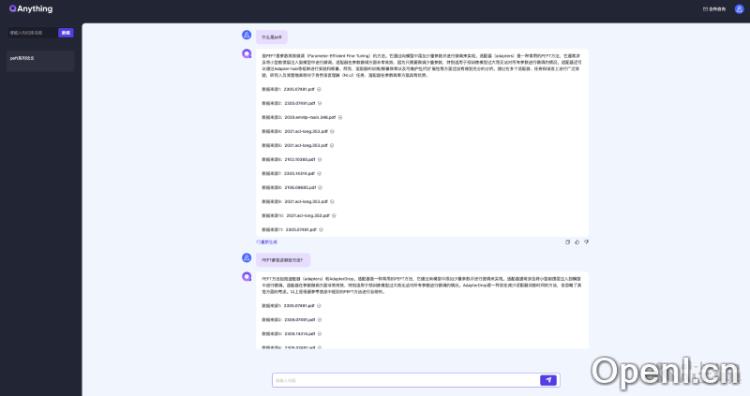Screen dimensions: 750x396
Task: Click the second reply's paragraph mentioning AdapterDrop
Action: 421,285
